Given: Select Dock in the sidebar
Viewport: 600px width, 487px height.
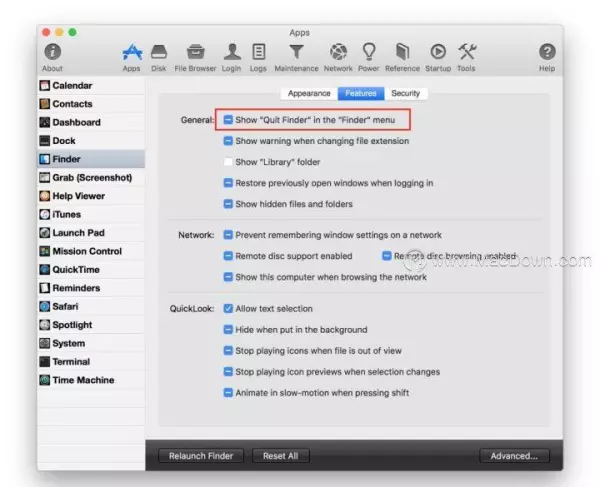Looking at the screenshot, I should click(91, 140).
